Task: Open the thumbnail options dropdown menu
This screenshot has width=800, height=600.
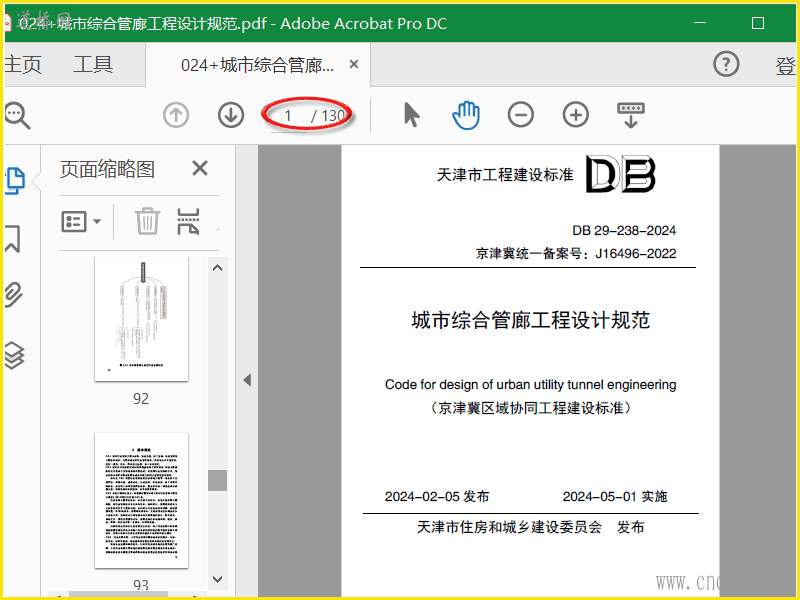Action: [x=81, y=222]
